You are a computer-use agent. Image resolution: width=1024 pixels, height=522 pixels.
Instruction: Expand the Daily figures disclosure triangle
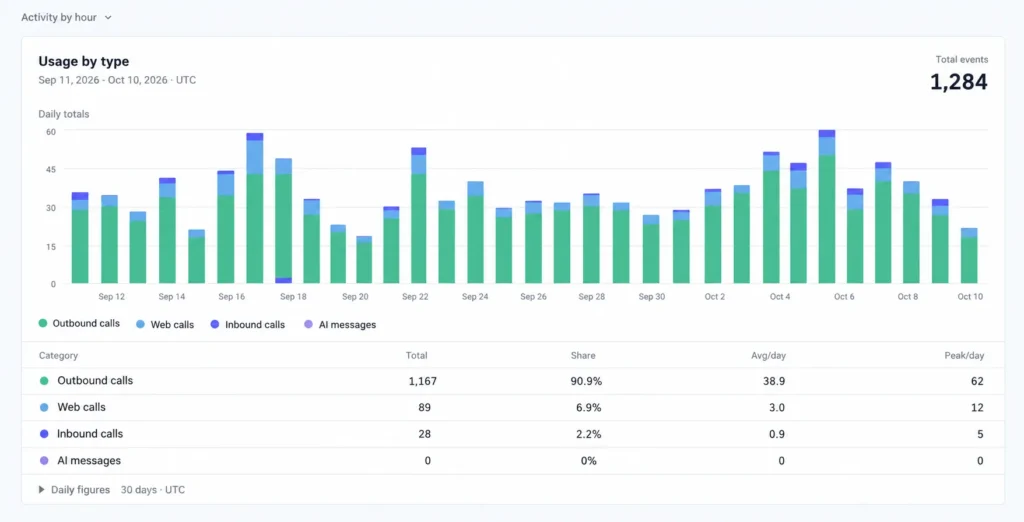42,489
